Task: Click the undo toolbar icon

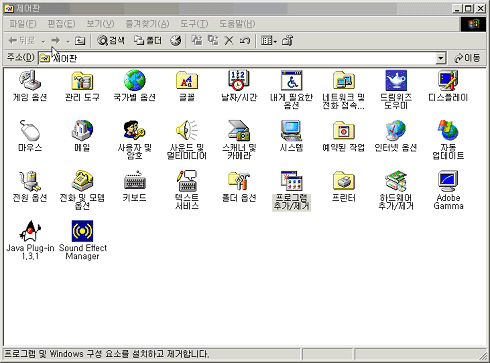Action: (245, 41)
